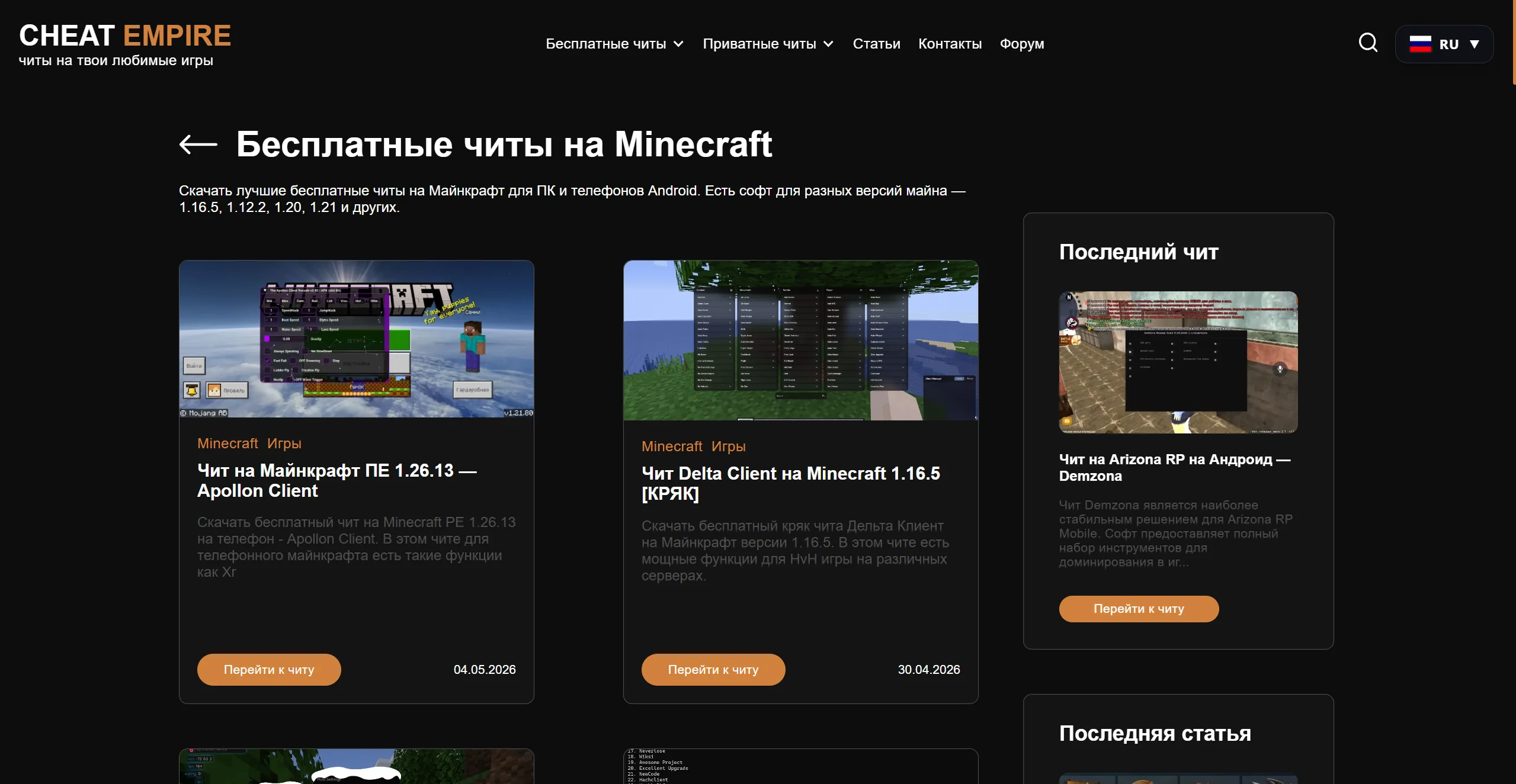This screenshot has width=1516, height=784.
Task: Click the Последняя статья heading
Action: click(1155, 733)
